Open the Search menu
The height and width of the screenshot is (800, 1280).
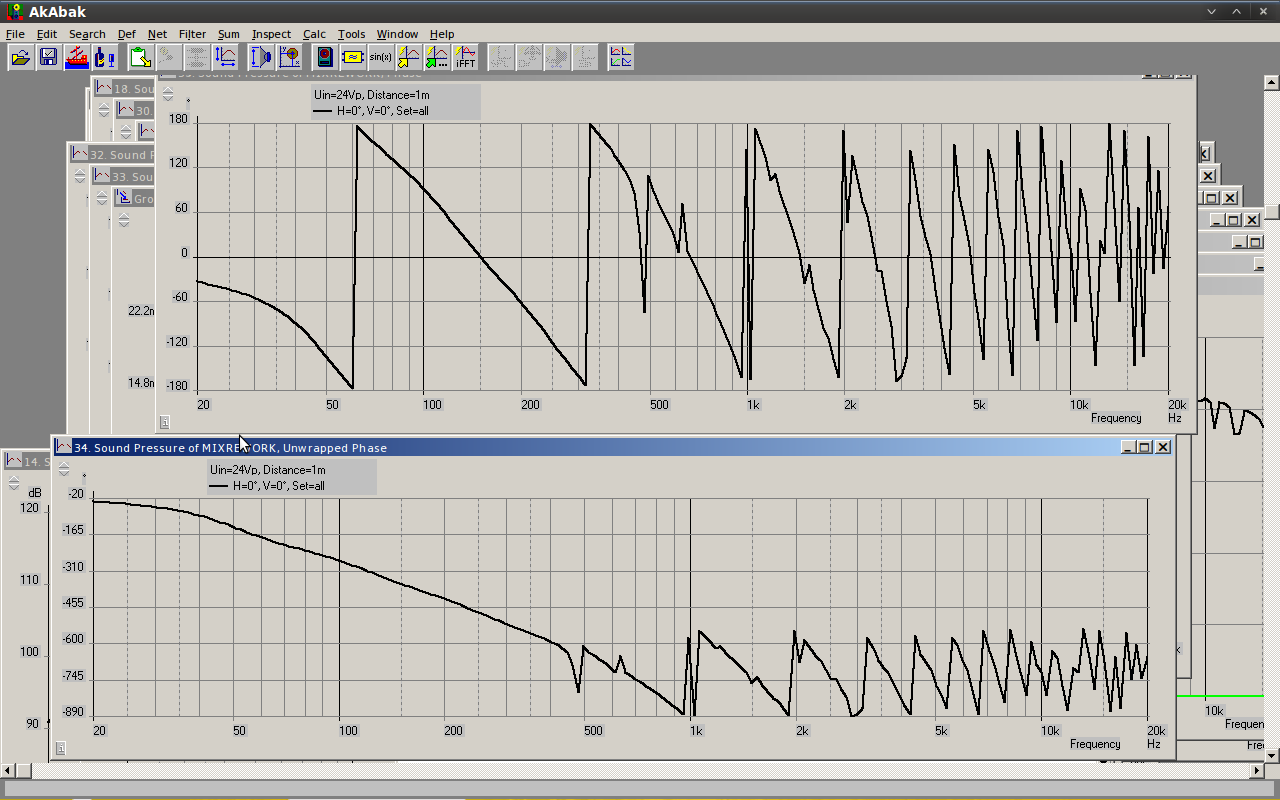click(87, 34)
